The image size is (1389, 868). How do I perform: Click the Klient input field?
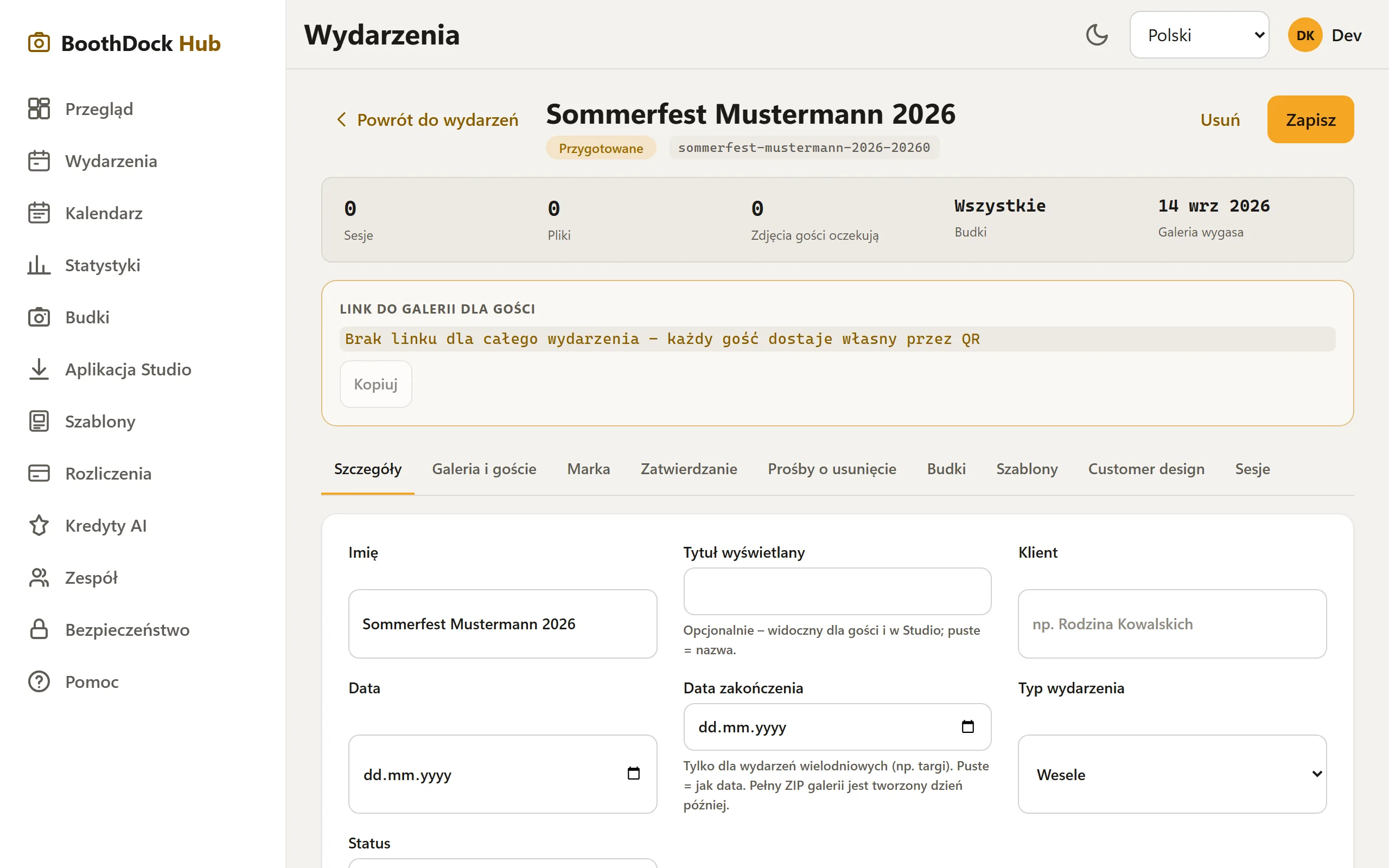(1172, 623)
